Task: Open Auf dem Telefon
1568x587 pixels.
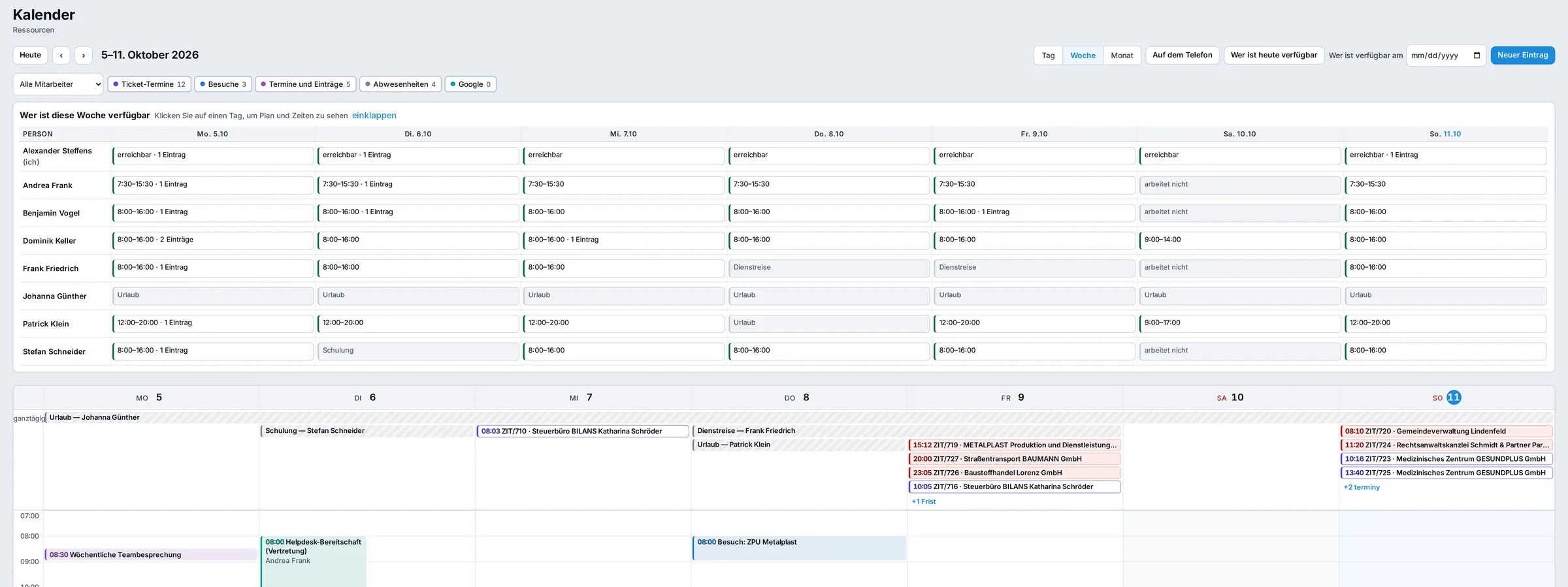Action: coord(1182,56)
